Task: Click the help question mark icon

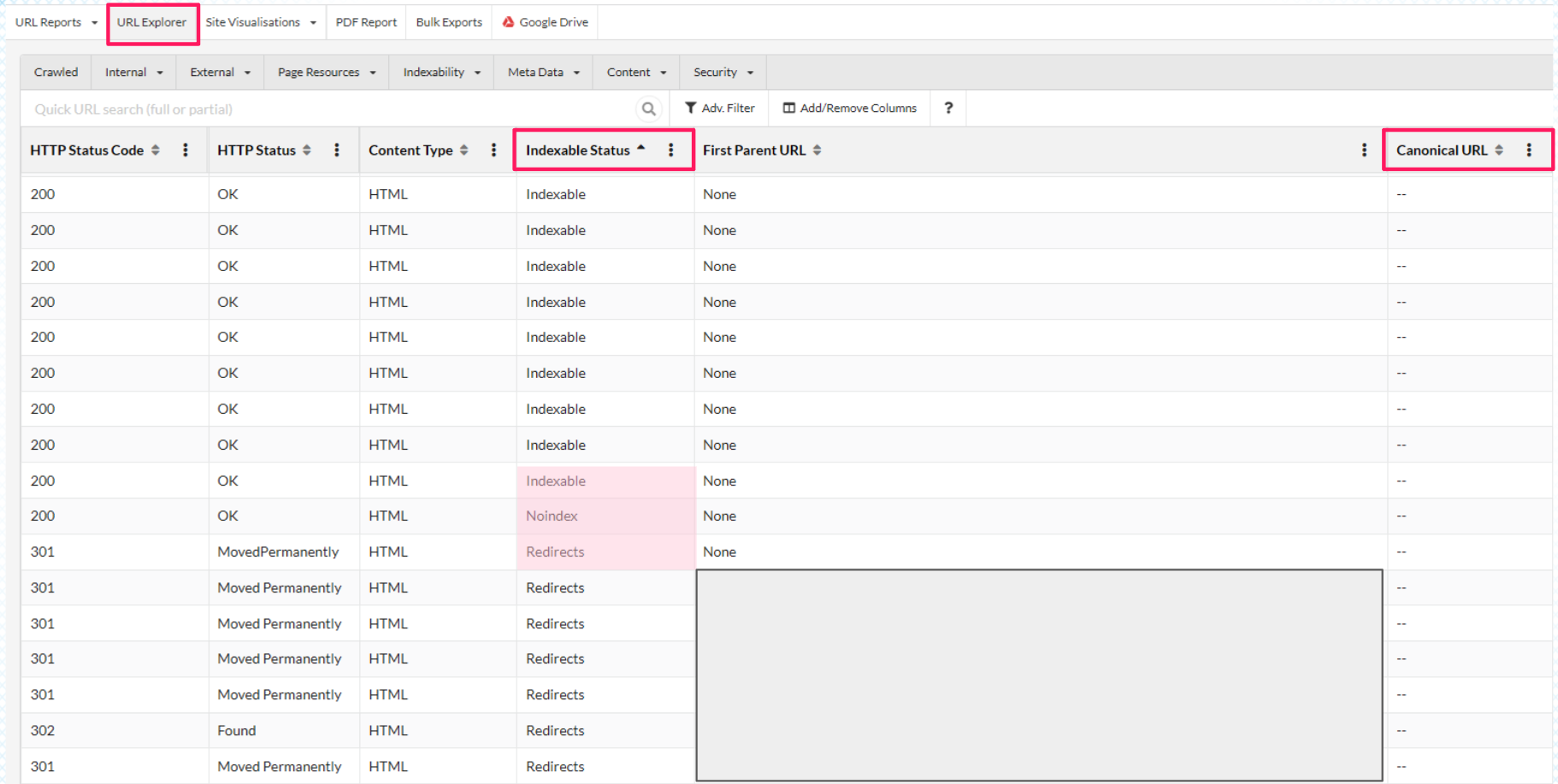Action: (947, 108)
